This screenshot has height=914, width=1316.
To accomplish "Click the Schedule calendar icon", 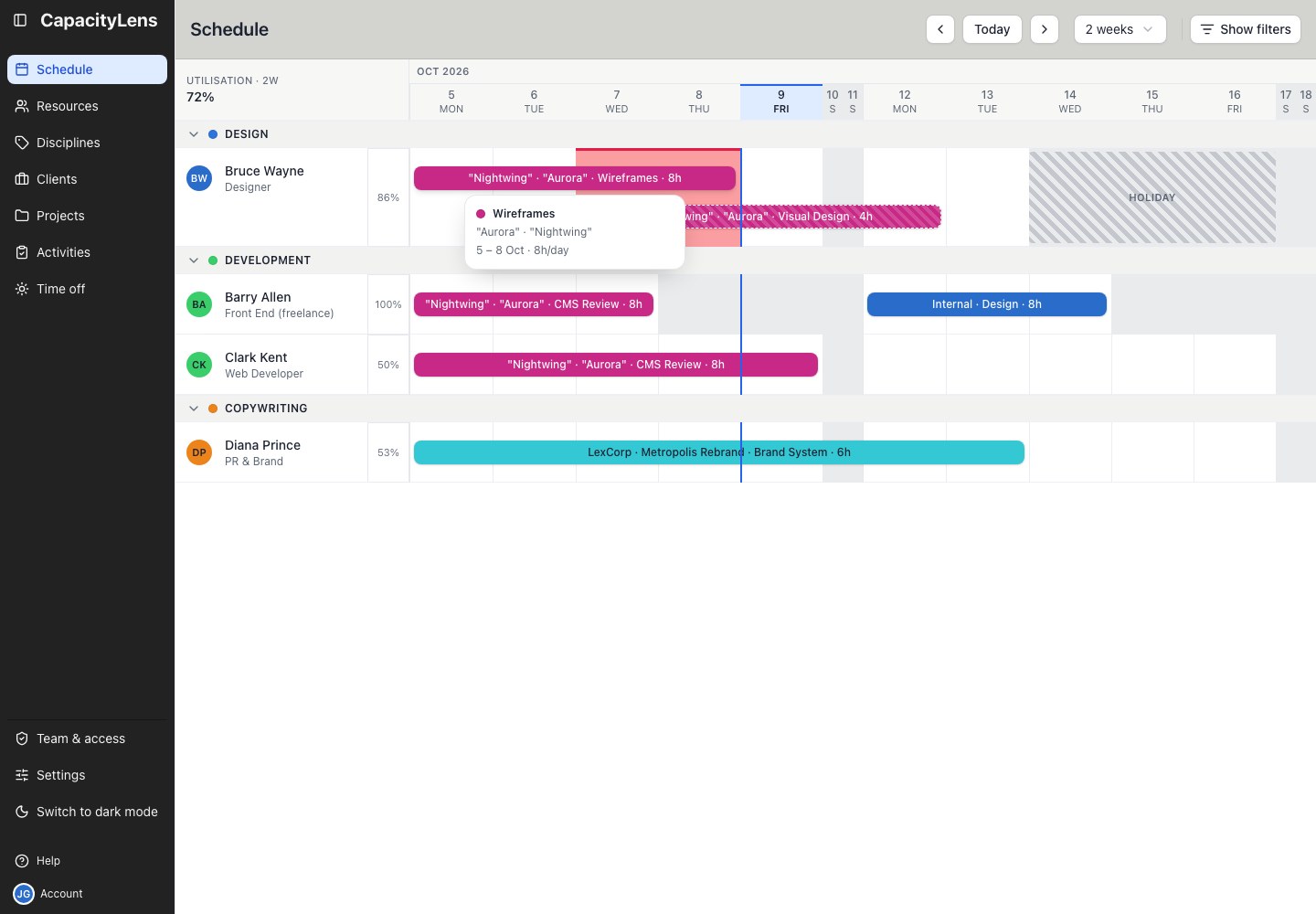I will pyautogui.click(x=22, y=69).
